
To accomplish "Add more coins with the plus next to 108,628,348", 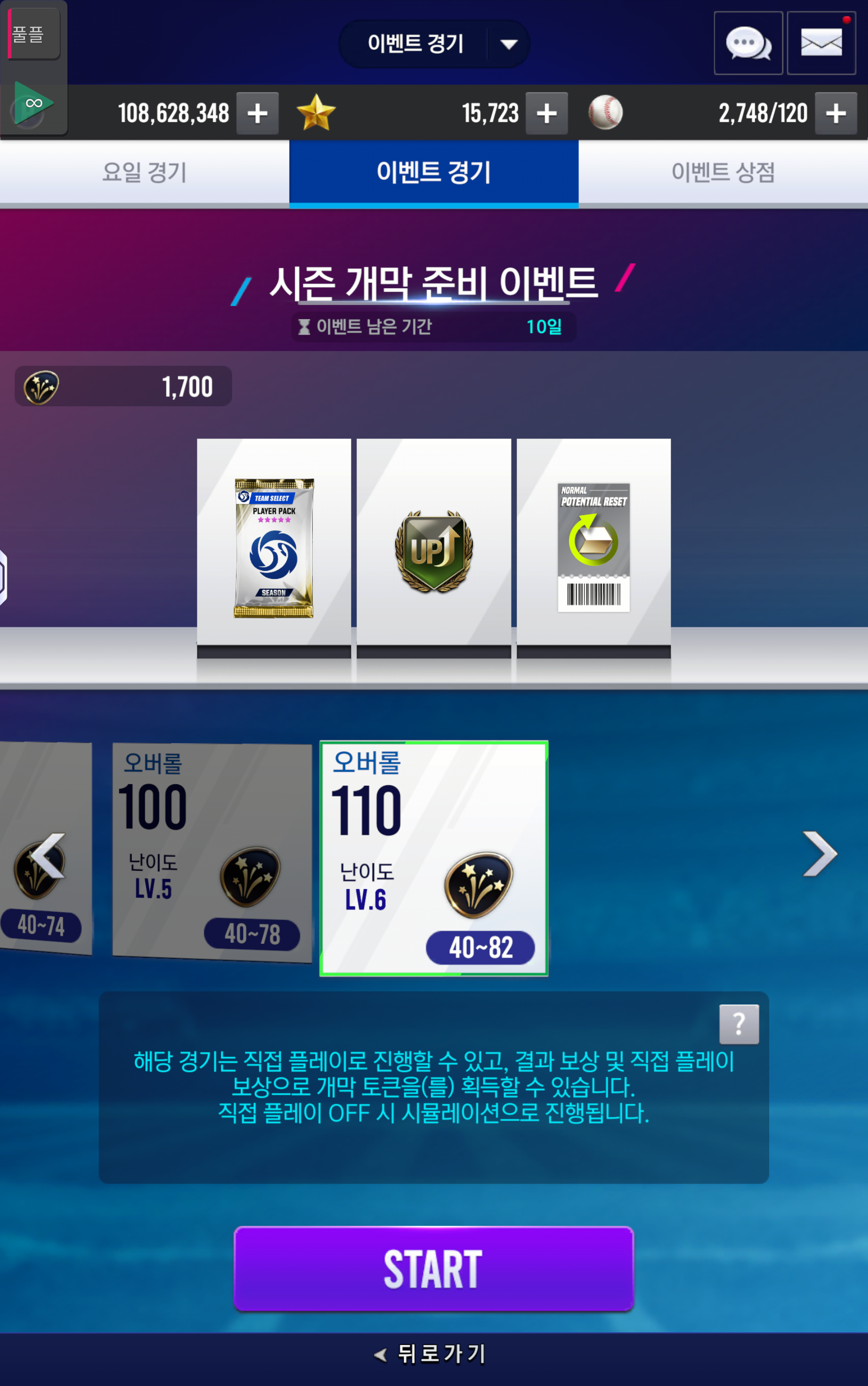I will click(x=258, y=113).
